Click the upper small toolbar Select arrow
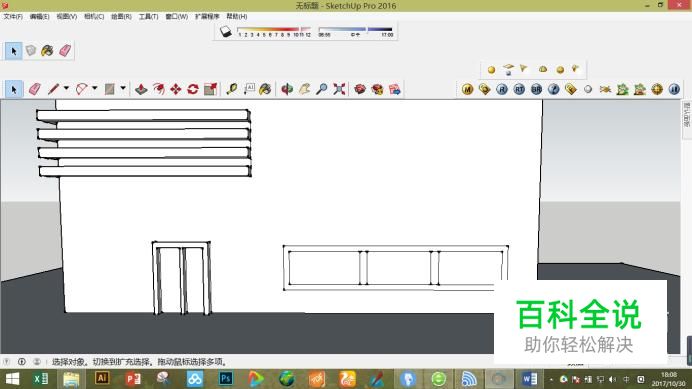 point(14,51)
